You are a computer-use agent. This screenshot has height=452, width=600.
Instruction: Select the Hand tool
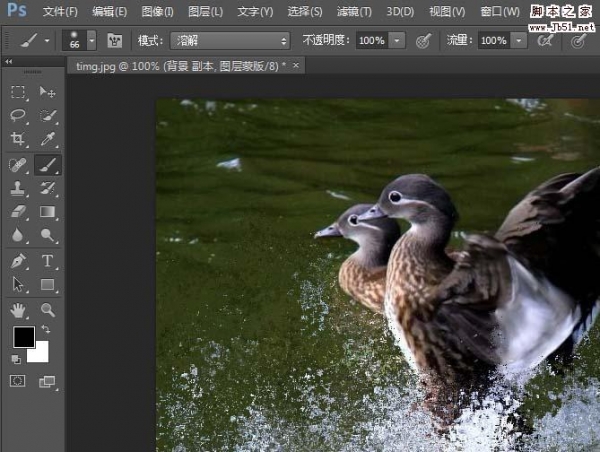[x=18, y=310]
